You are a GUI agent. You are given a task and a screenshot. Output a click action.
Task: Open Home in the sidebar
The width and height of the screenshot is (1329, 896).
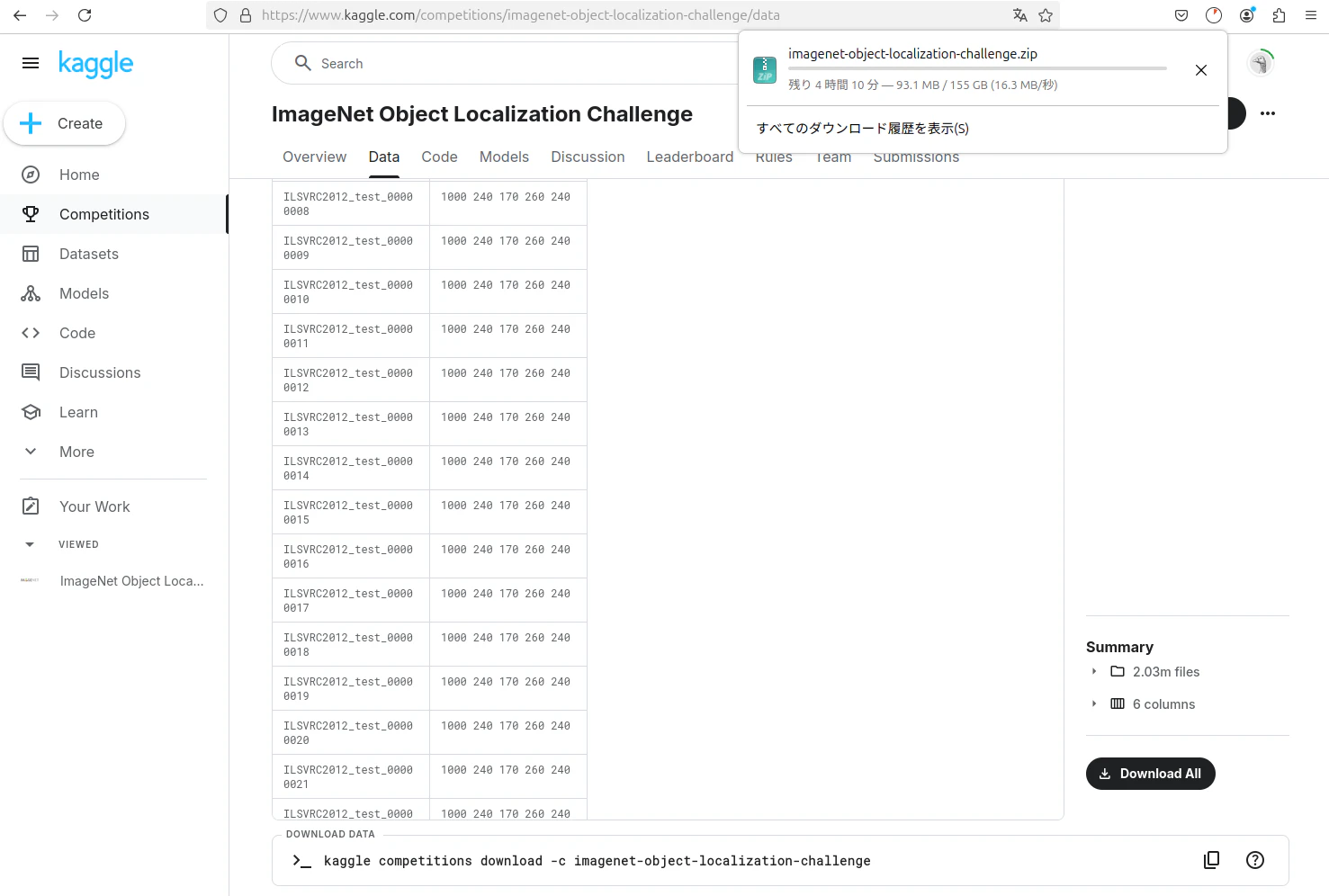pyautogui.click(x=79, y=175)
